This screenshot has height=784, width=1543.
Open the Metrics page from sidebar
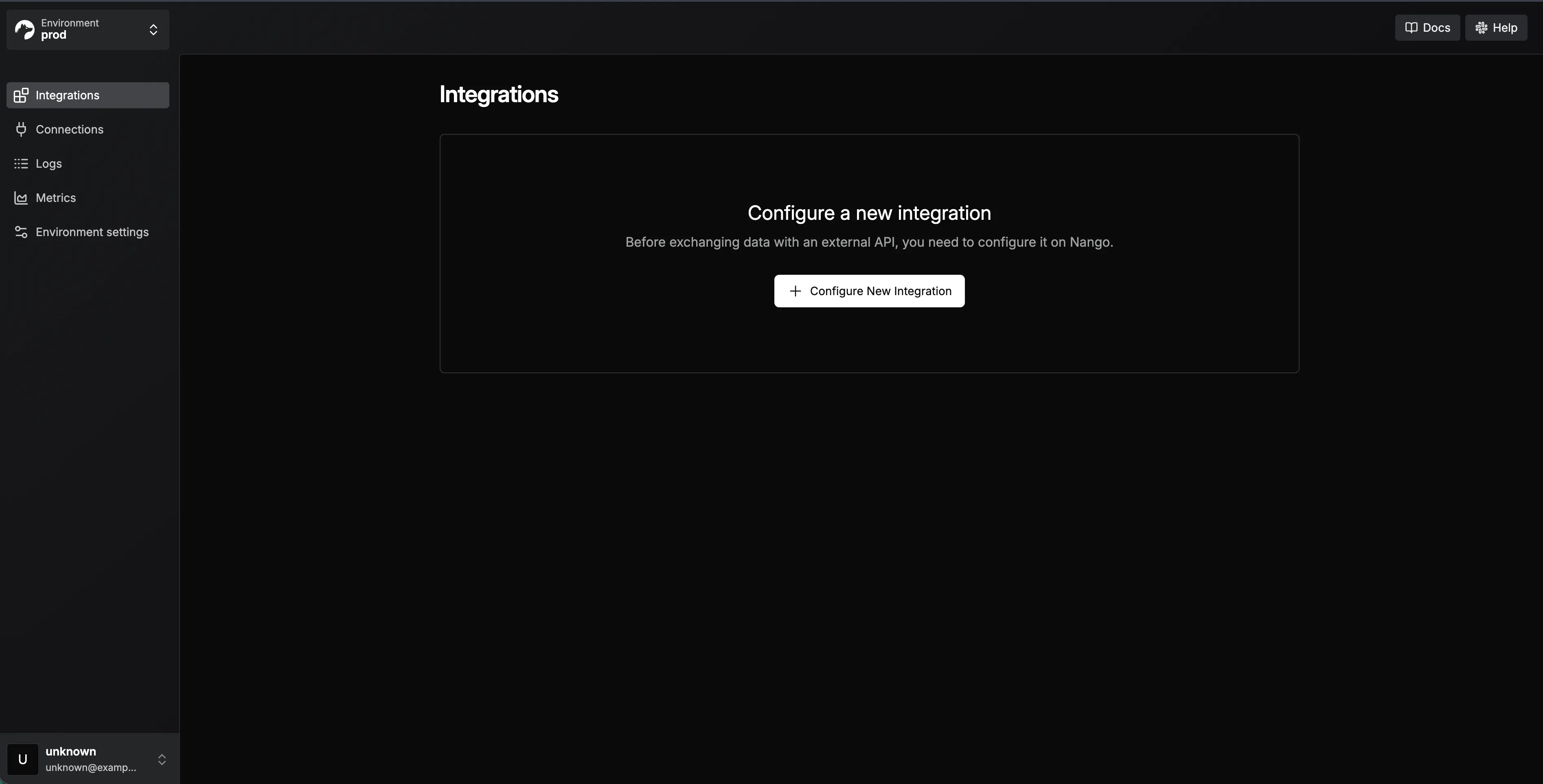point(55,198)
